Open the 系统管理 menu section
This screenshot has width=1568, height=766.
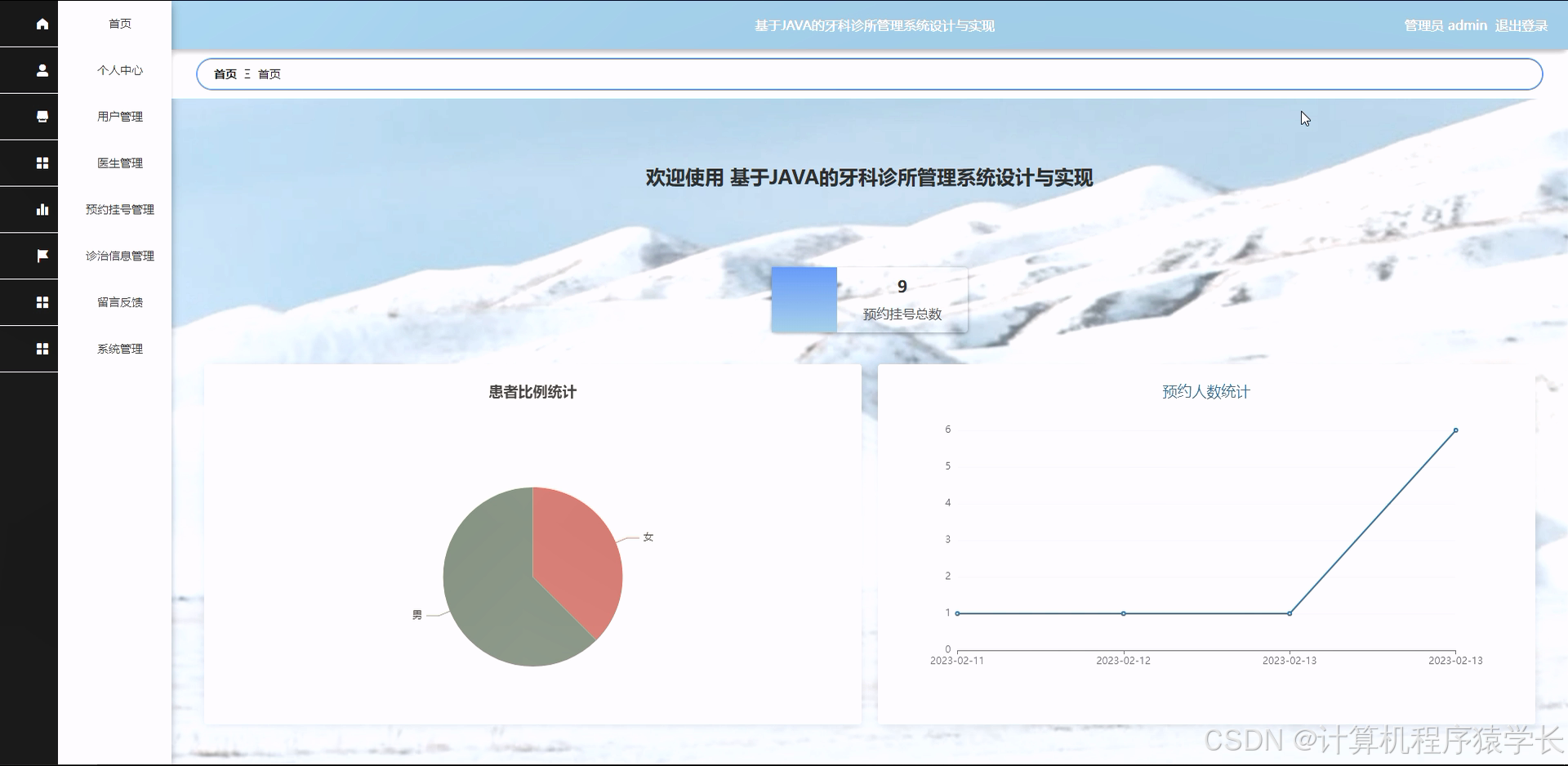[119, 349]
